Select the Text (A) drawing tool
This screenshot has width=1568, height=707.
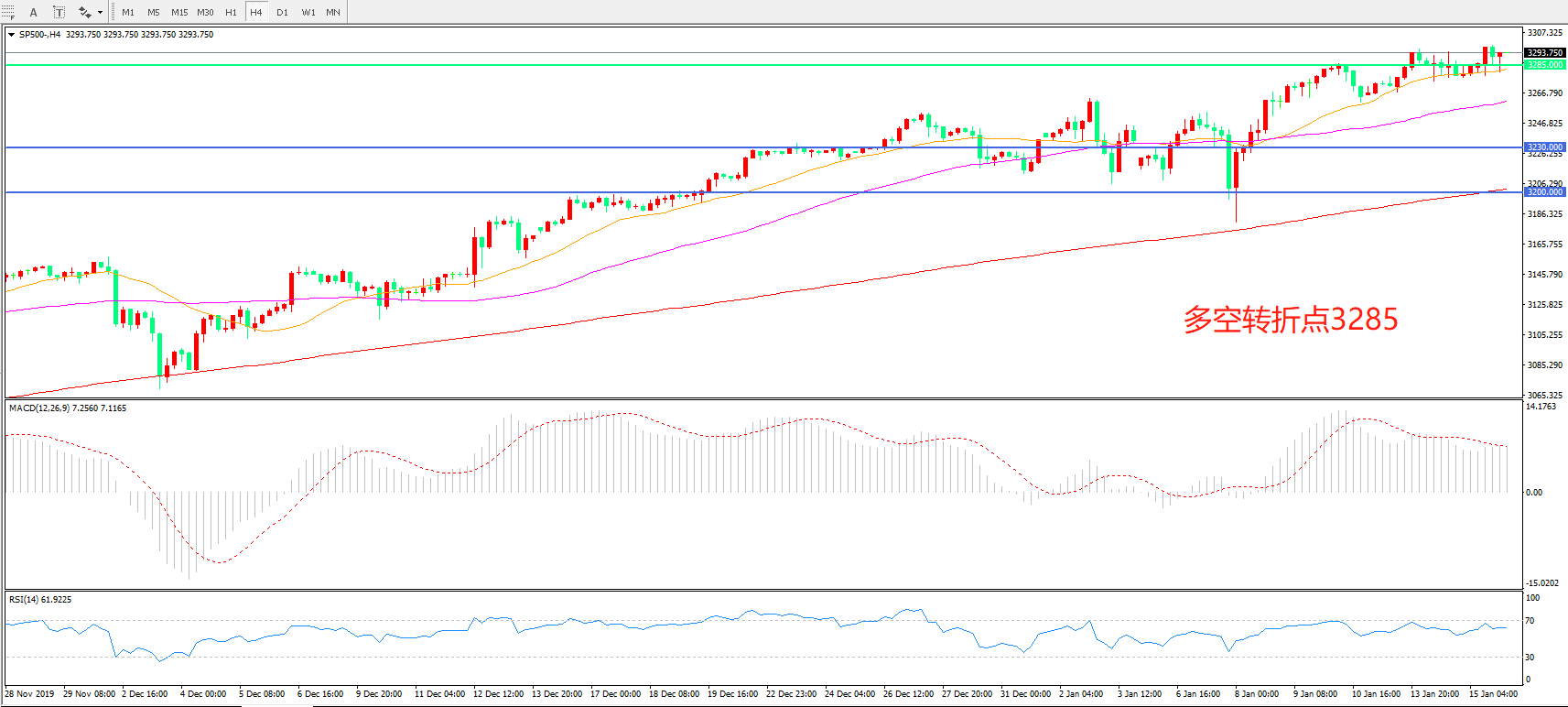[x=34, y=12]
